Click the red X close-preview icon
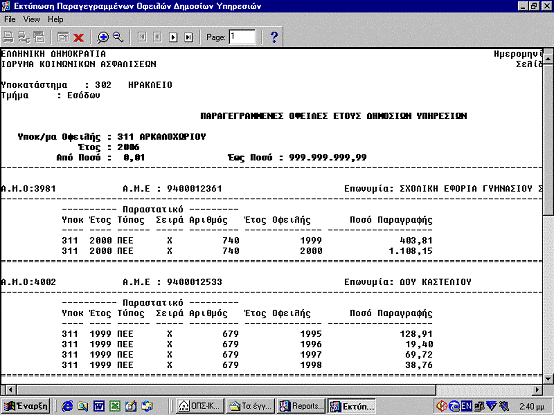The height and width of the screenshot is (415, 554). (x=78, y=37)
